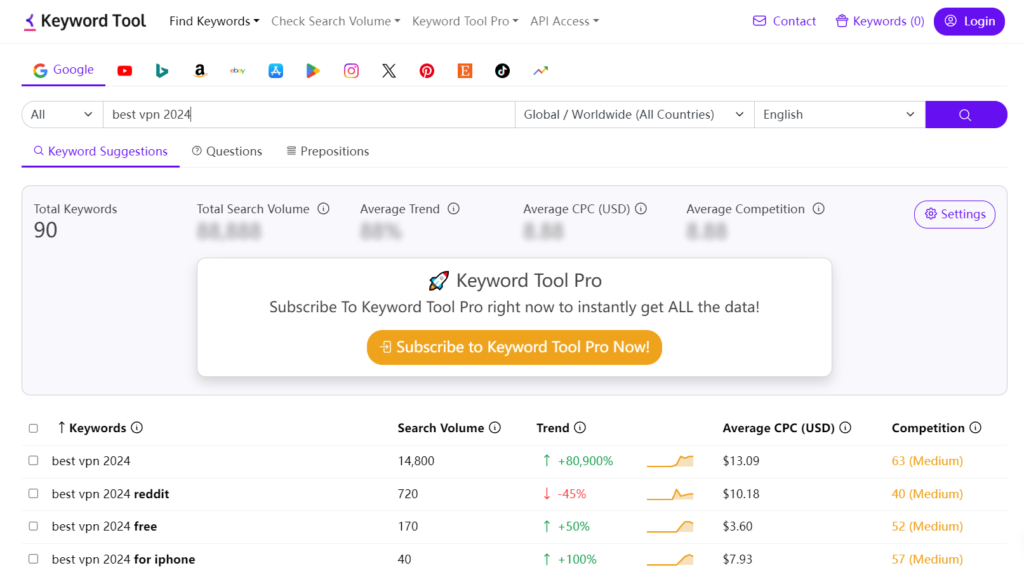This screenshot has width=1024, height=568.
Task: Select the Amazon keyword source
Action: click(200, 71)
